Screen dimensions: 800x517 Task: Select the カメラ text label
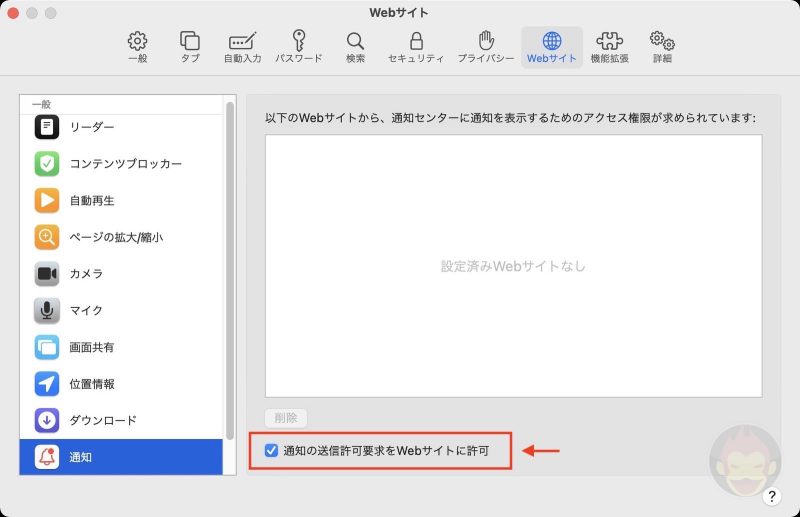(x=86, y=274)
